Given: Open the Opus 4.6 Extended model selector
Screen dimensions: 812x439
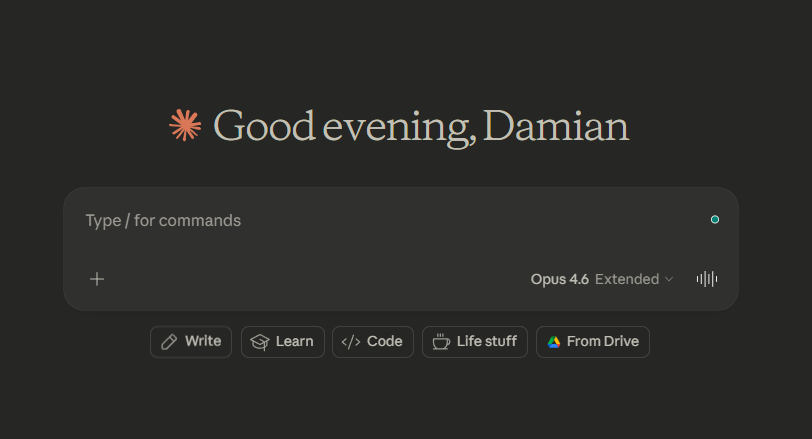Looking at the screenshot, I should tap(602, 279).
